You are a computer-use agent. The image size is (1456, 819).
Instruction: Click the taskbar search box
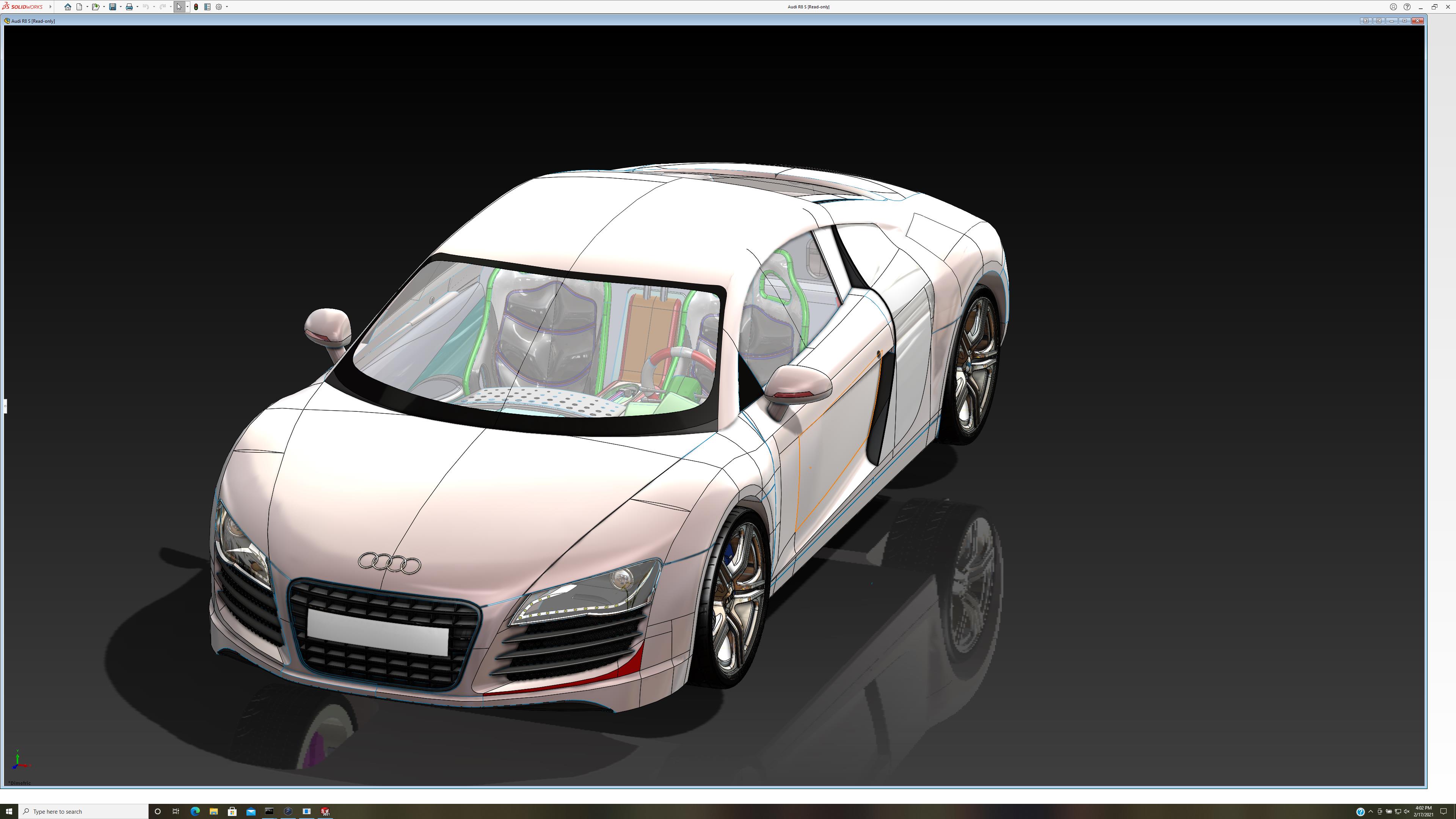(83, 811)
